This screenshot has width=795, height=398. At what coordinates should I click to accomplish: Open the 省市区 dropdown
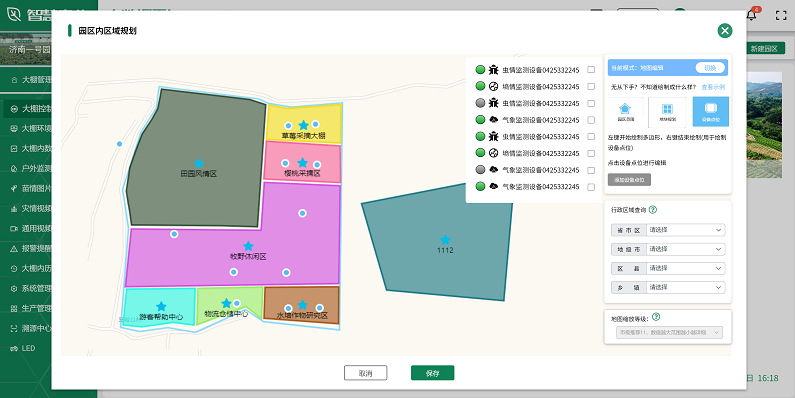click(x=685, y=230)
